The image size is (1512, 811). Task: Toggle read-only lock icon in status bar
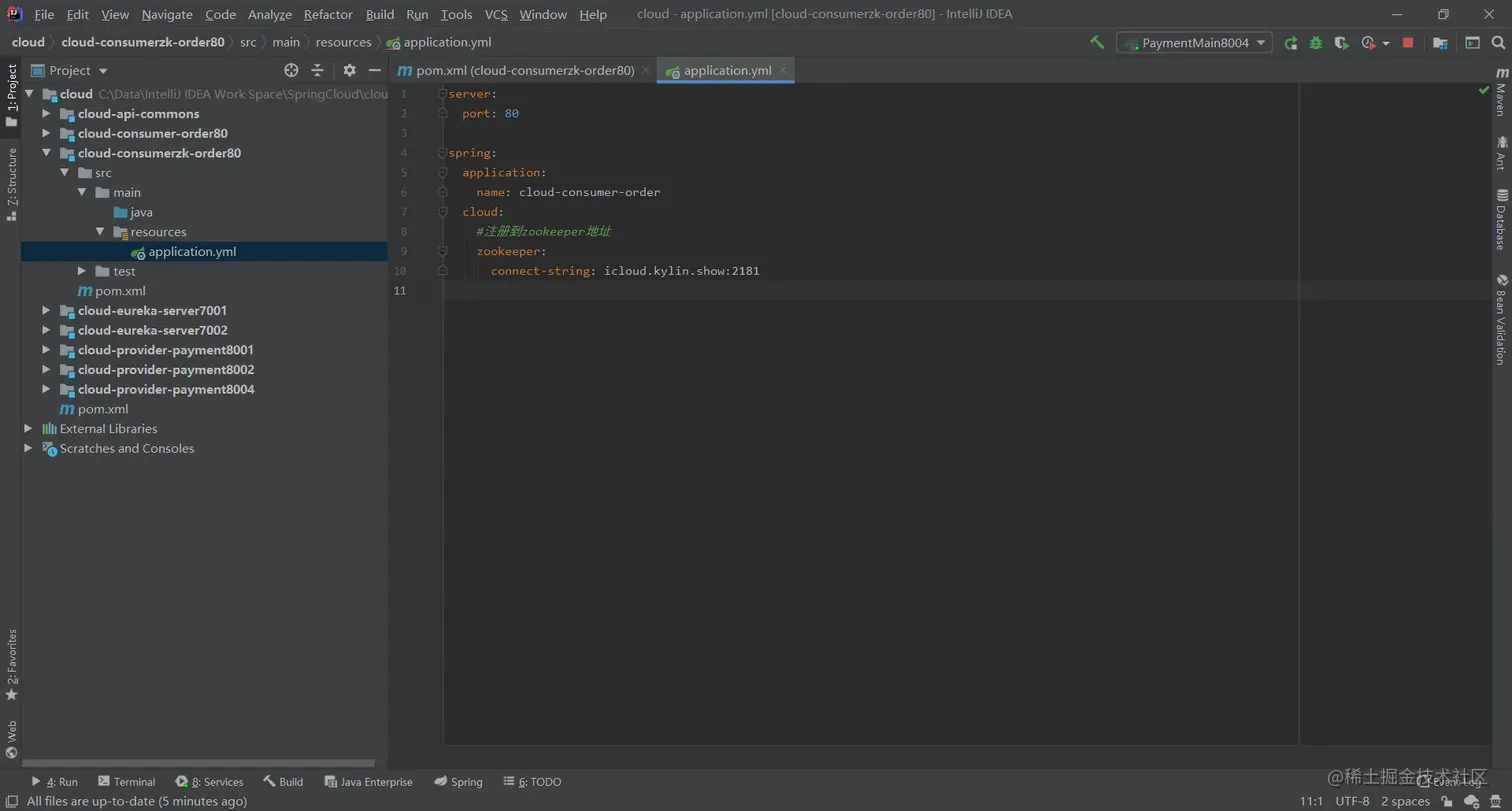[1447, 801]
